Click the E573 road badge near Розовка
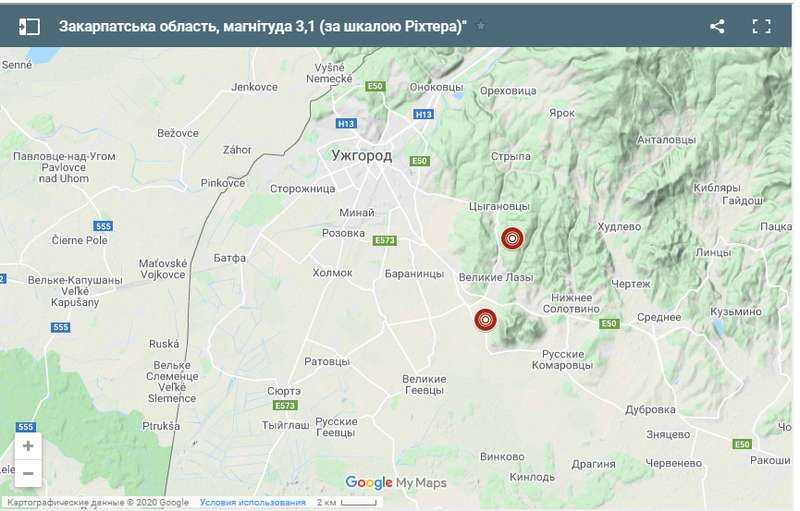 pyautogui.click(x=385, y=240)
